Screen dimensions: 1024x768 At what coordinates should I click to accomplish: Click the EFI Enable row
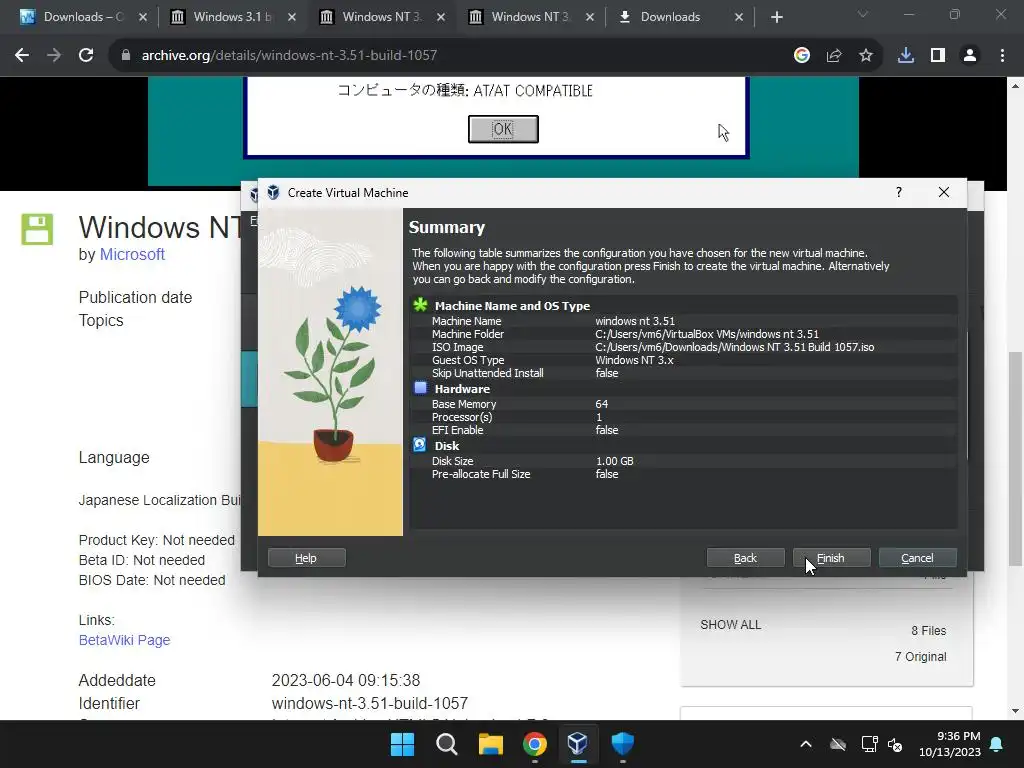pyautogui.click(x=684, y=430)
